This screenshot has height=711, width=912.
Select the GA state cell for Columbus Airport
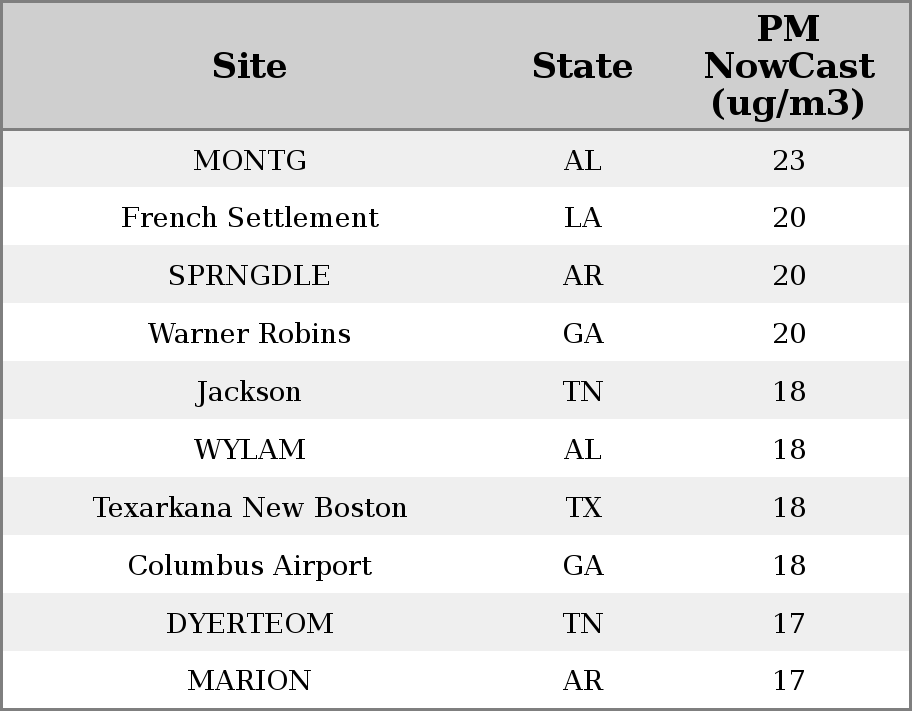pos(582,565)
